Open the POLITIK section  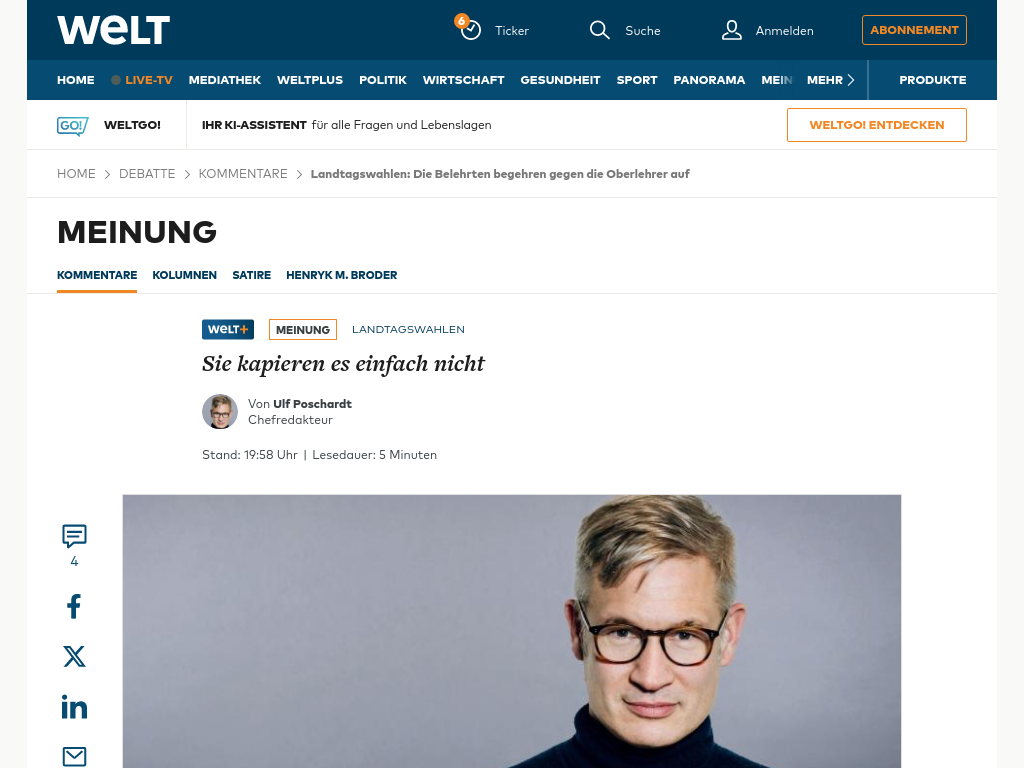coord(383,80)
